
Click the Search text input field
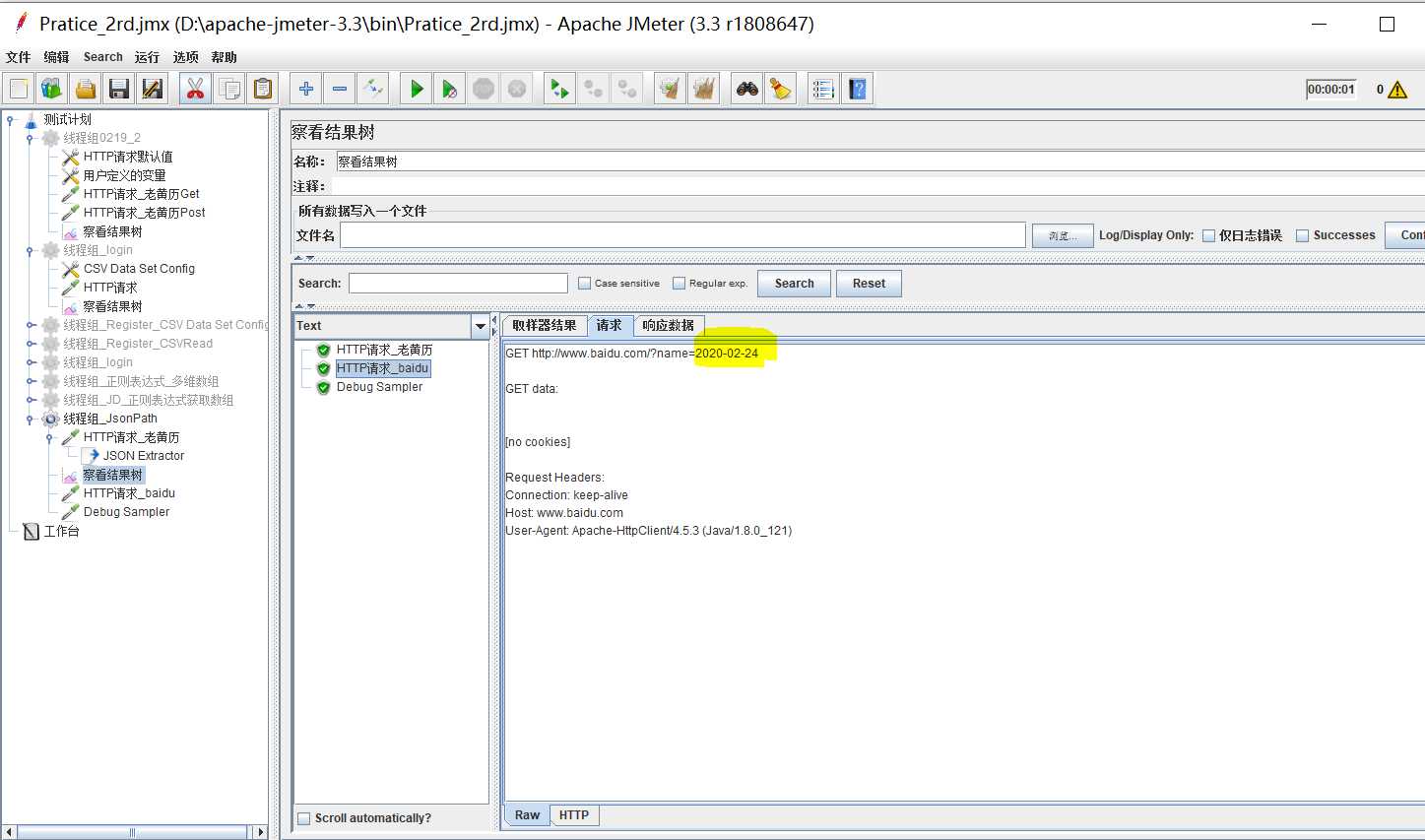coord(458,284)
